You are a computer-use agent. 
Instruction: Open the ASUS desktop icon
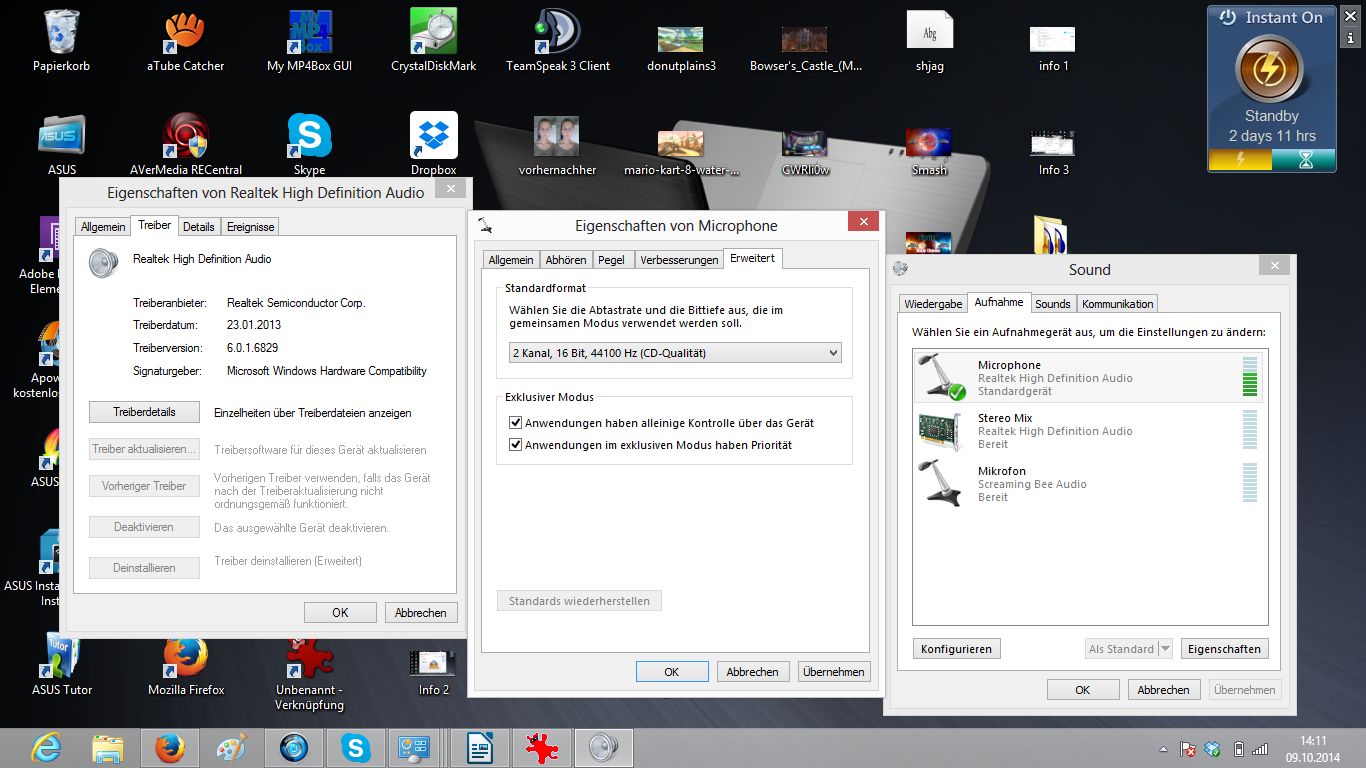[62, 145]
